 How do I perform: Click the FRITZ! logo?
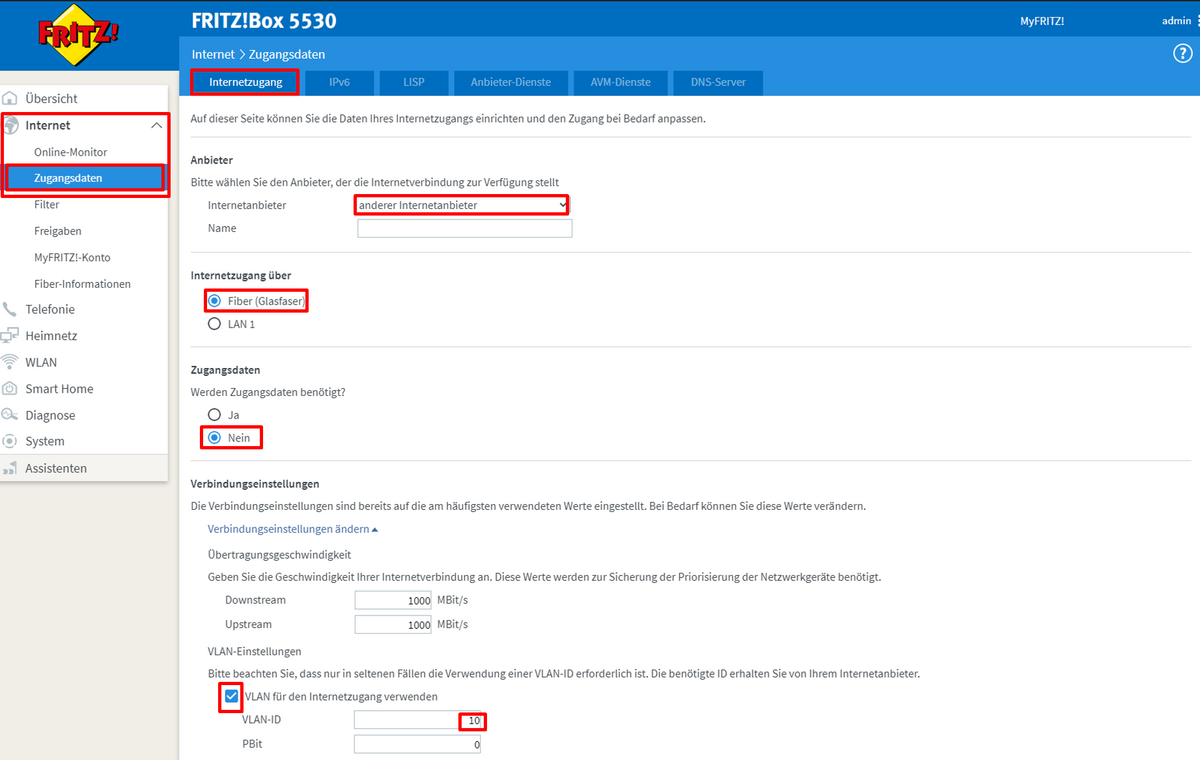[78, 36]
